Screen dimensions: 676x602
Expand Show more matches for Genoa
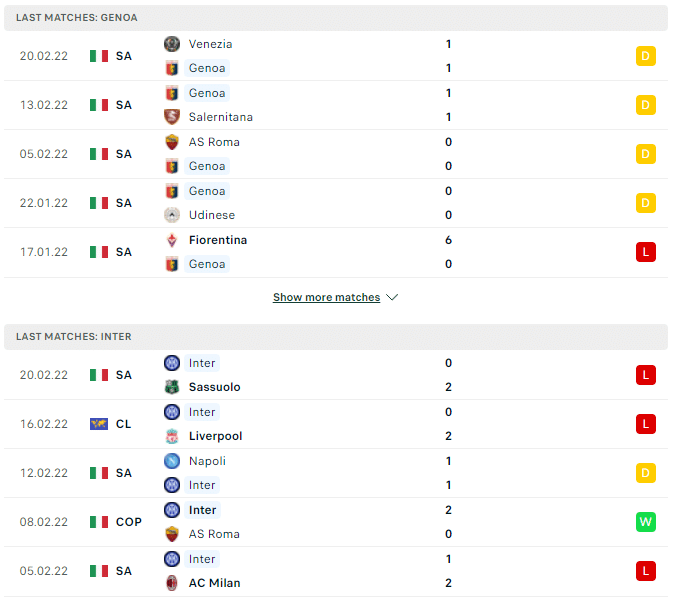328,299
